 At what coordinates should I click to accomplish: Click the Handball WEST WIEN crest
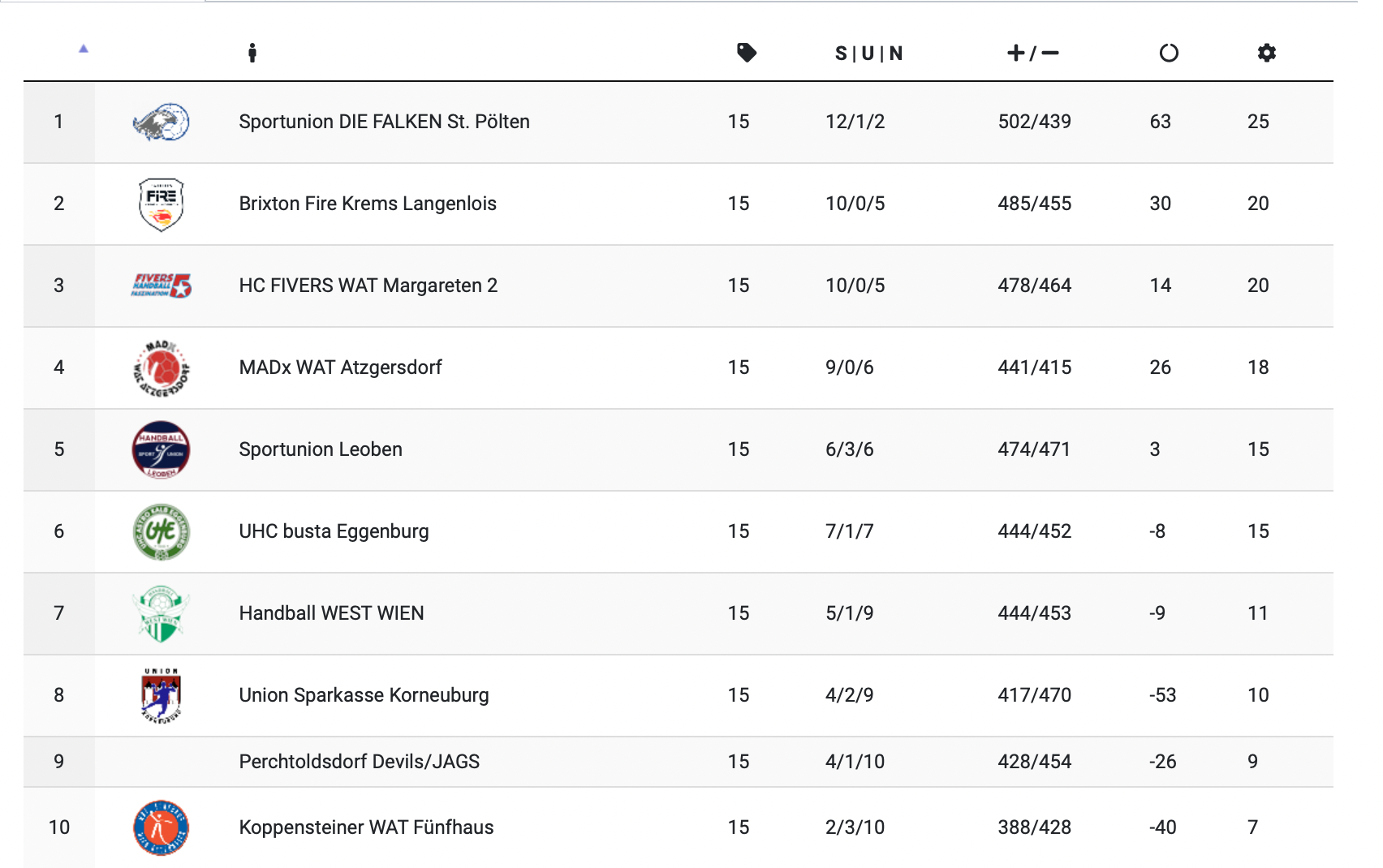click(x=161, y=614)
